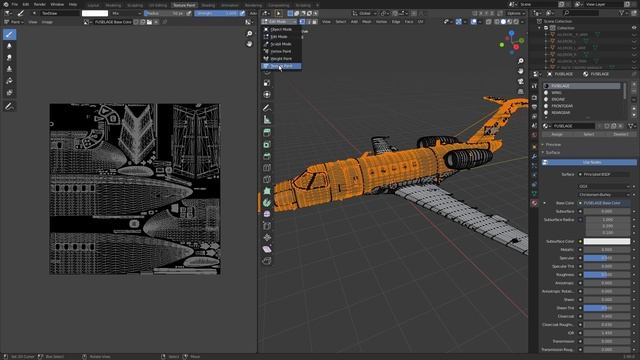
Task: Choose Object Mode from mode menu
Action: point(281,29)
